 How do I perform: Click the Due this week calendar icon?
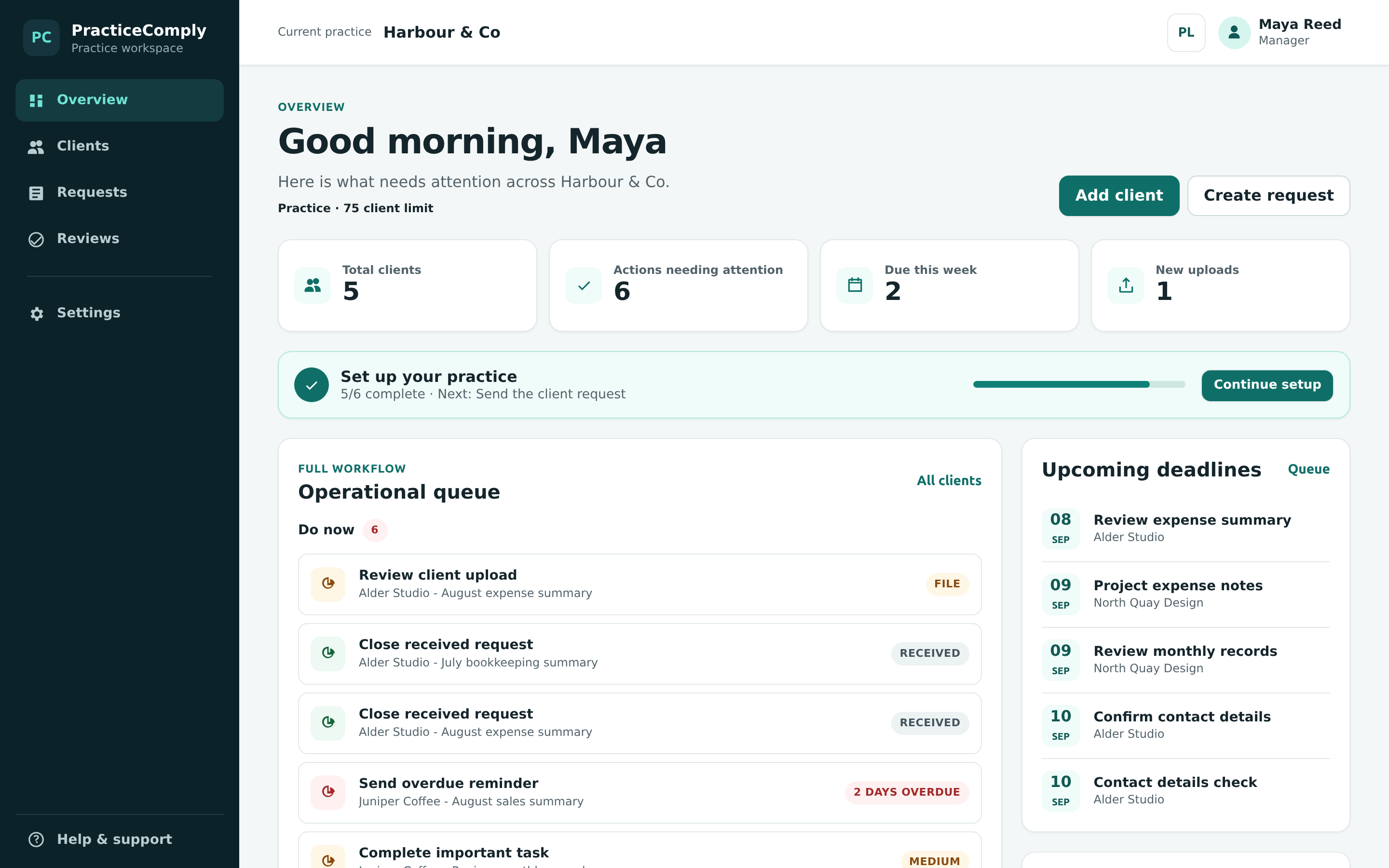(x=855, y=285)
